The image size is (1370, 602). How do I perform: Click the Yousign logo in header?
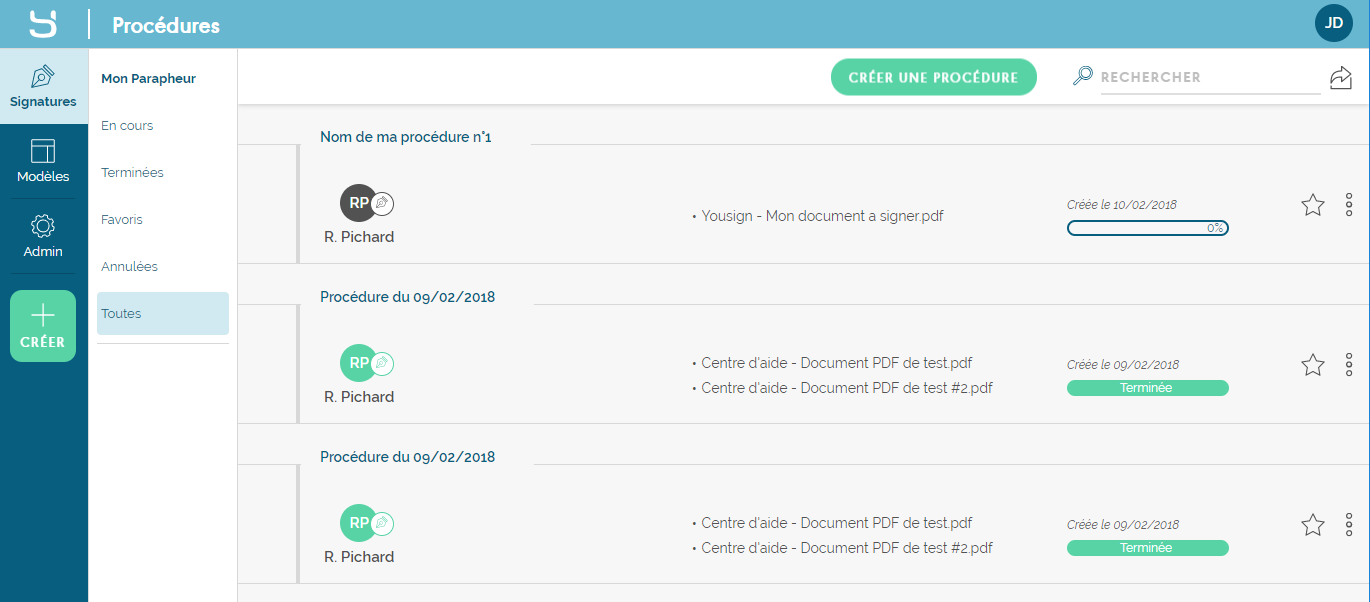coord(43,24)
